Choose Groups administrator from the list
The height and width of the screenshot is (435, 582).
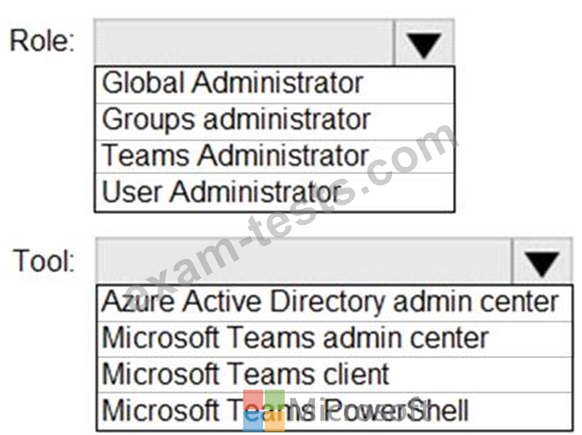click(x=275, y=122)
